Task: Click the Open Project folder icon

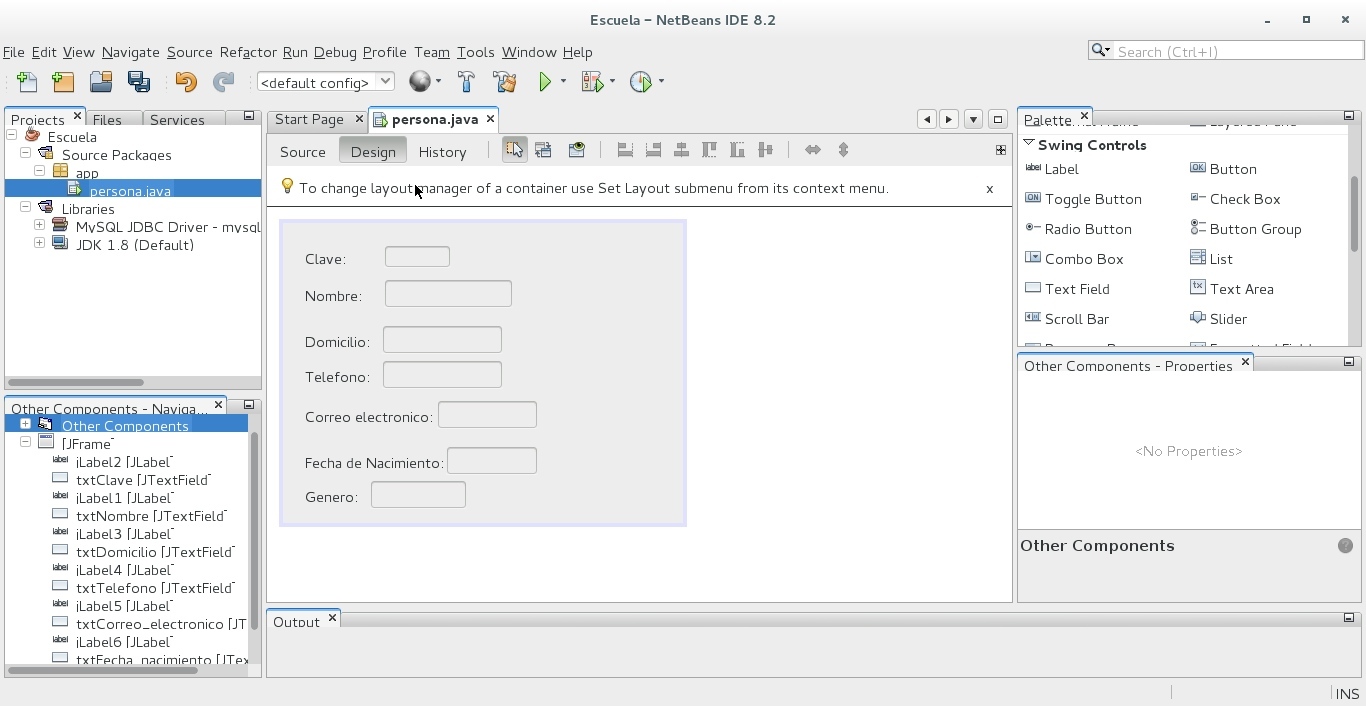Action: (x=101, y=82)
